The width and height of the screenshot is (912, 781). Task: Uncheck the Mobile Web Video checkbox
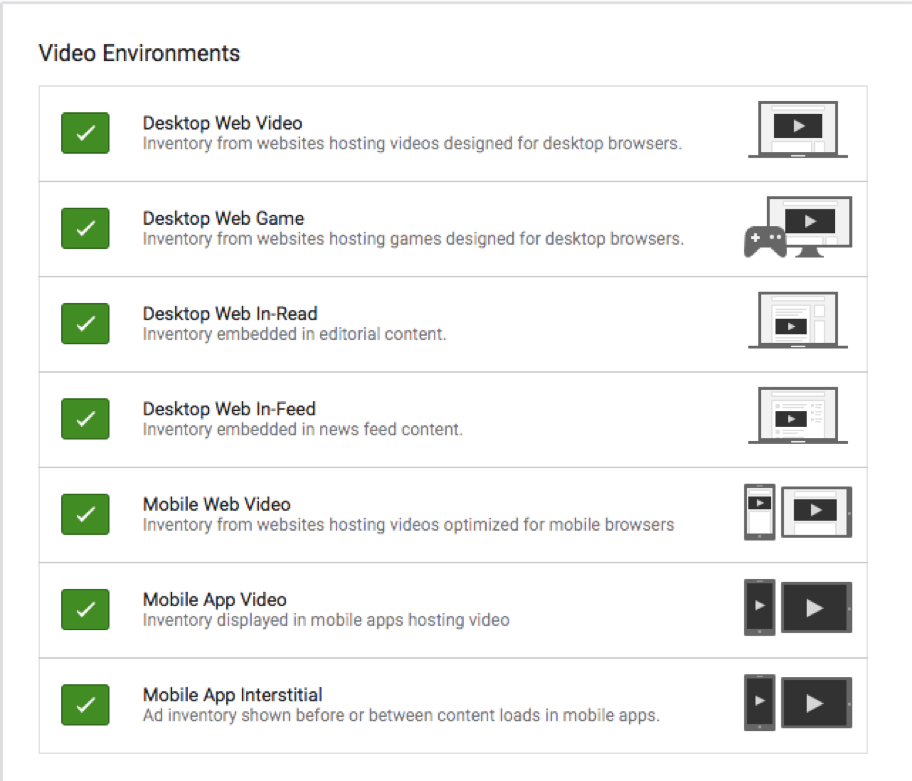(85, 515)
